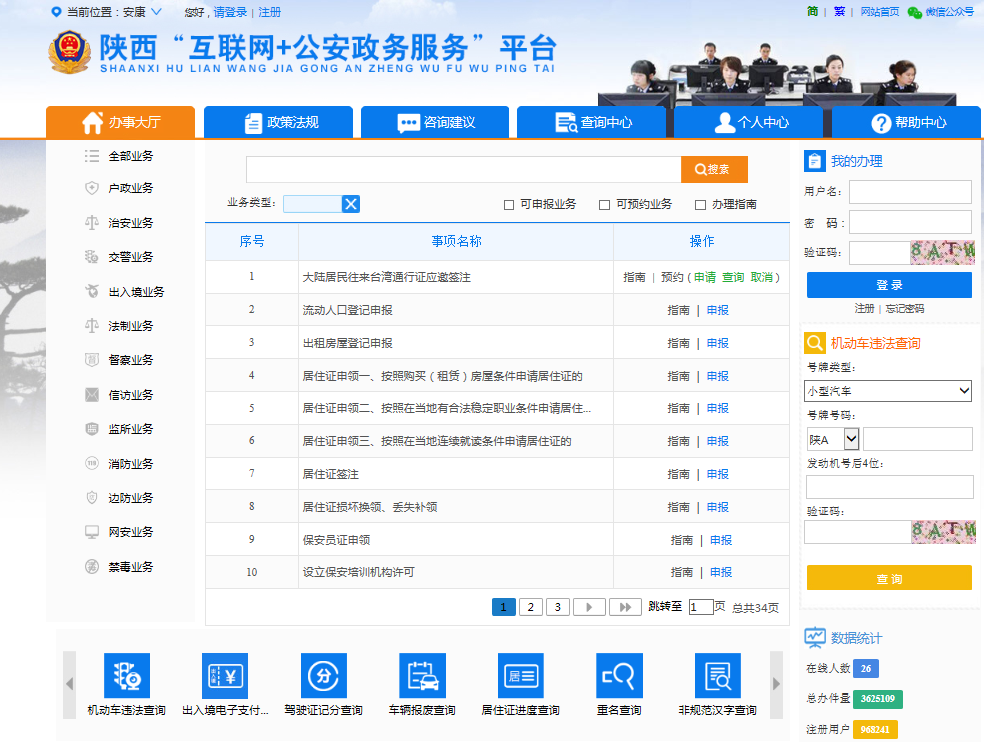Click the 交警业务 sidebar icon
The height and width of the screenshot is (742, 984).
pyautogui.click(x=92, y=257)
